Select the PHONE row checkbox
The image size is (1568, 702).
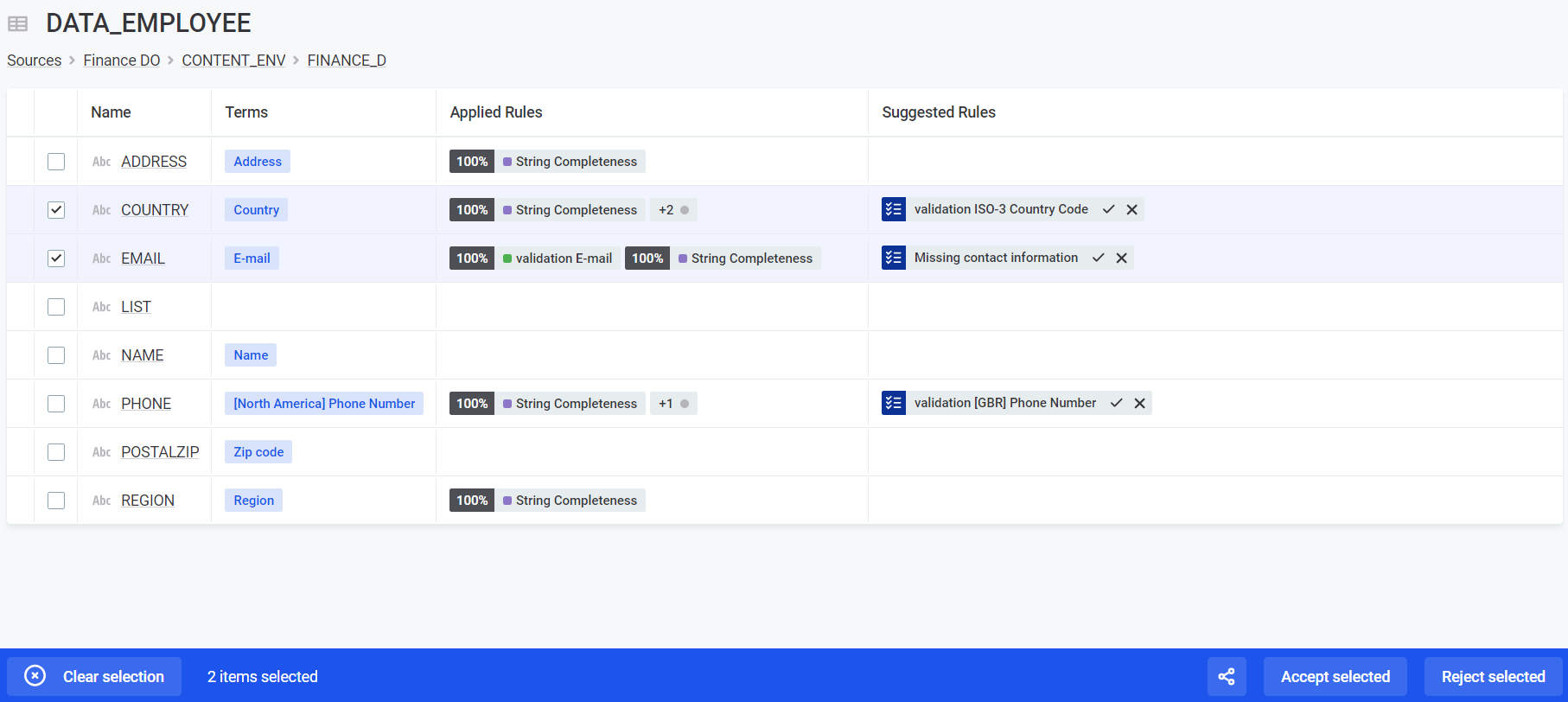pos(56,404)
